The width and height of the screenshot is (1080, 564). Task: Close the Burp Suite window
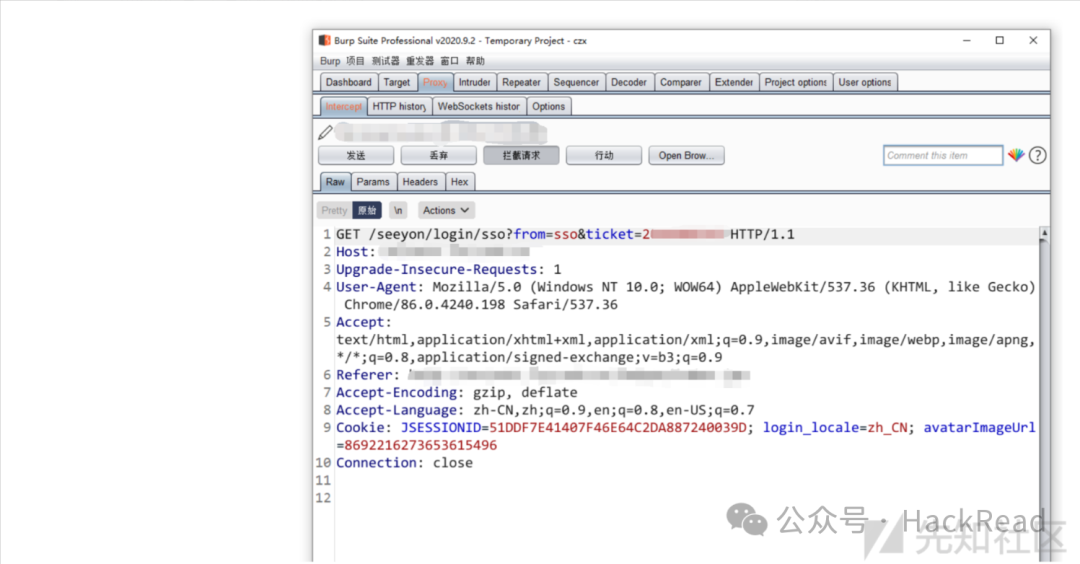[1033, 41]
